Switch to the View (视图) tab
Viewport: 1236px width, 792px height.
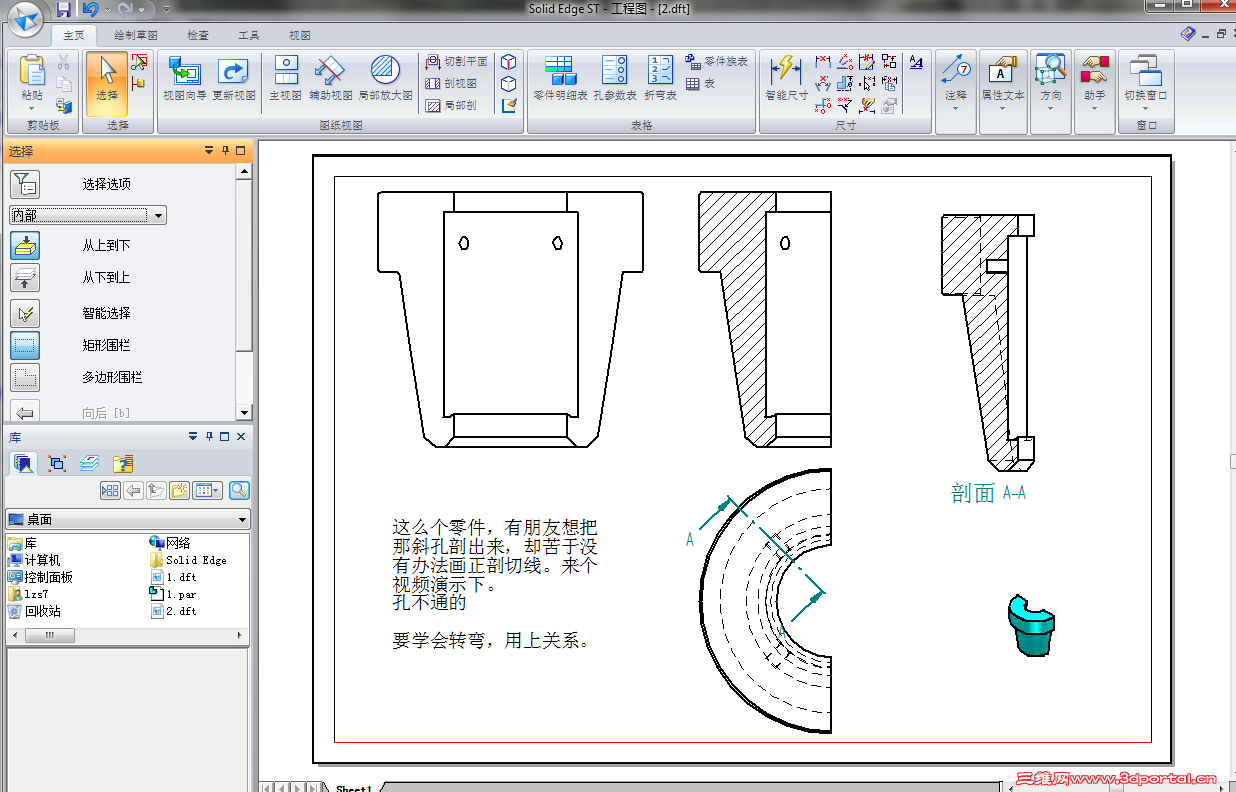pos(300,35)
